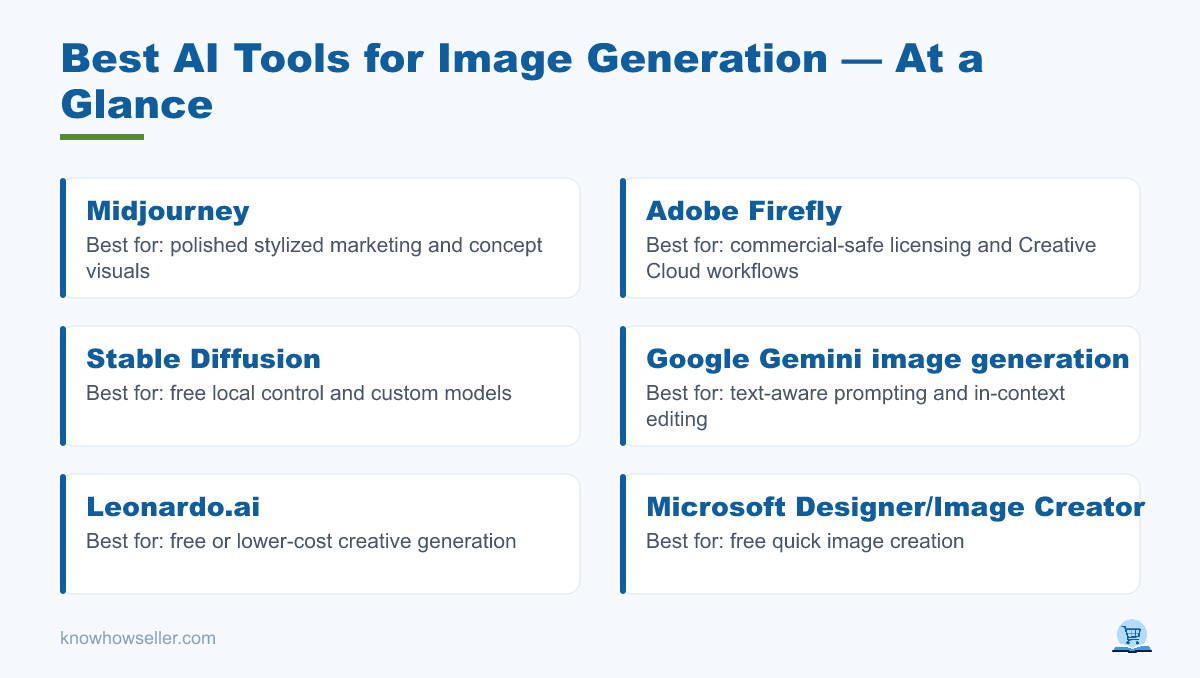Click the shopping cart logo icon
Image resolution: width=1200 pixels, height=678 pixels.
1132,637
